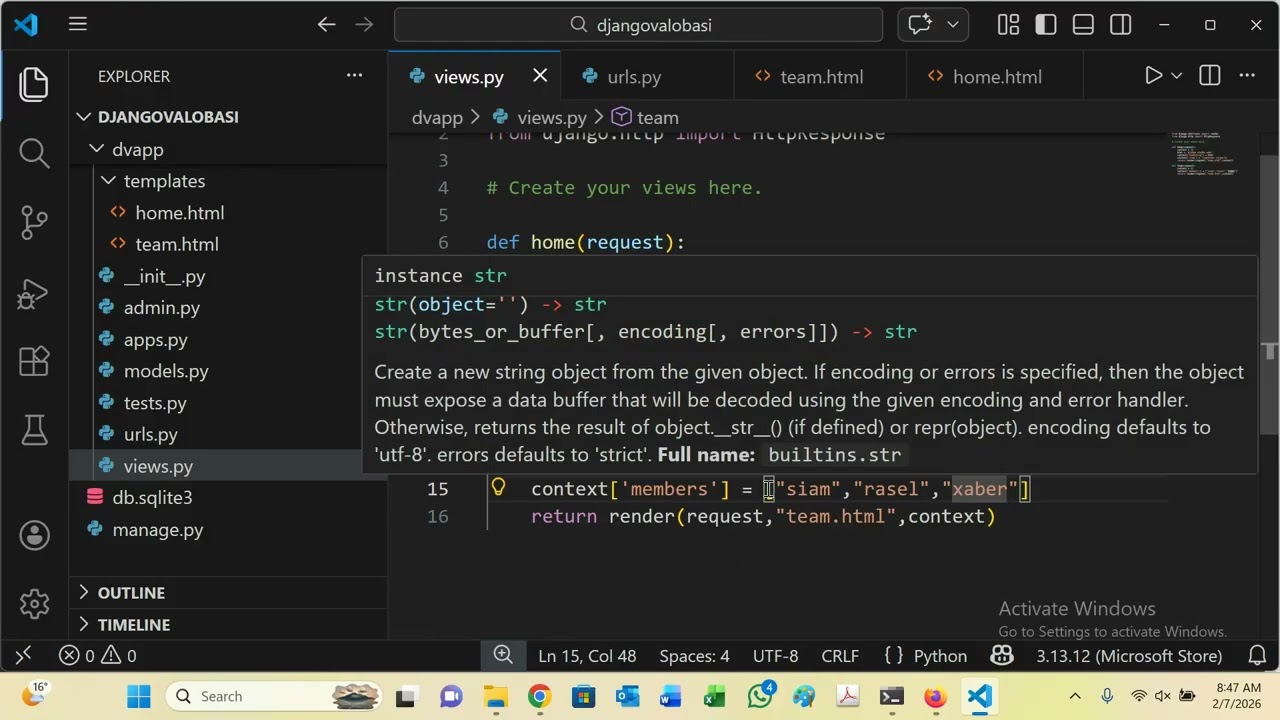Split the editor to the right
The image size is (1280, 720).
point(1210,76)
